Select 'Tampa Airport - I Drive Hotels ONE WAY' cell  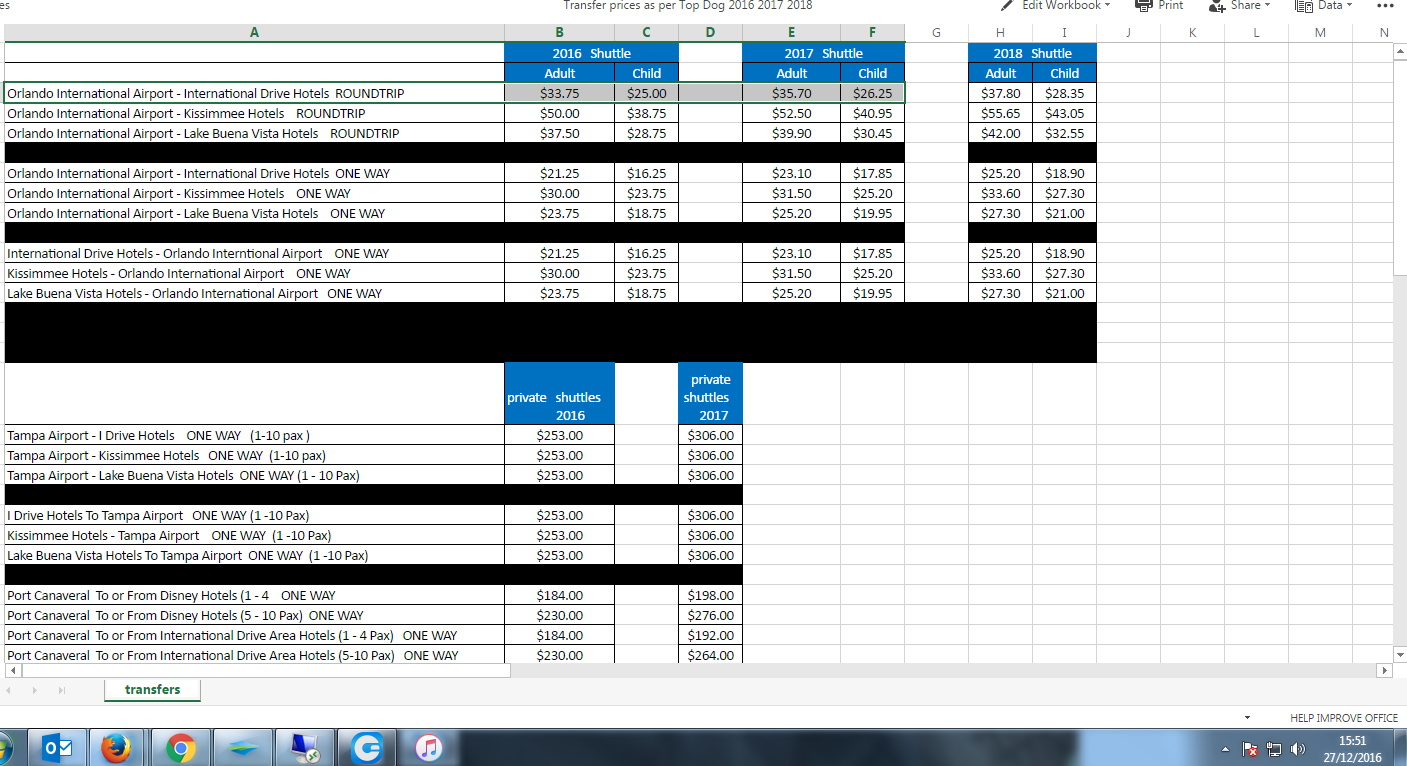[254, 435]
